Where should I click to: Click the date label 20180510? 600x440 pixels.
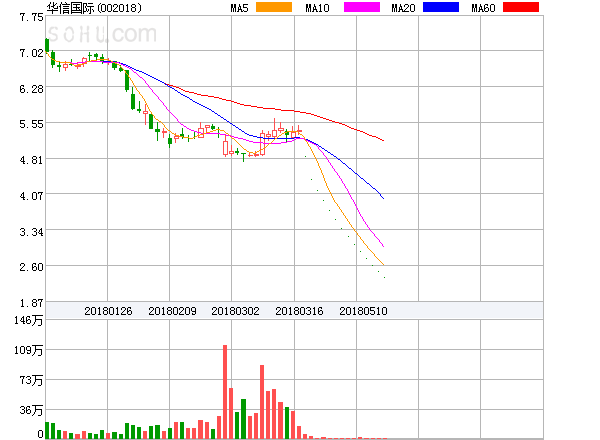point(363,311)
